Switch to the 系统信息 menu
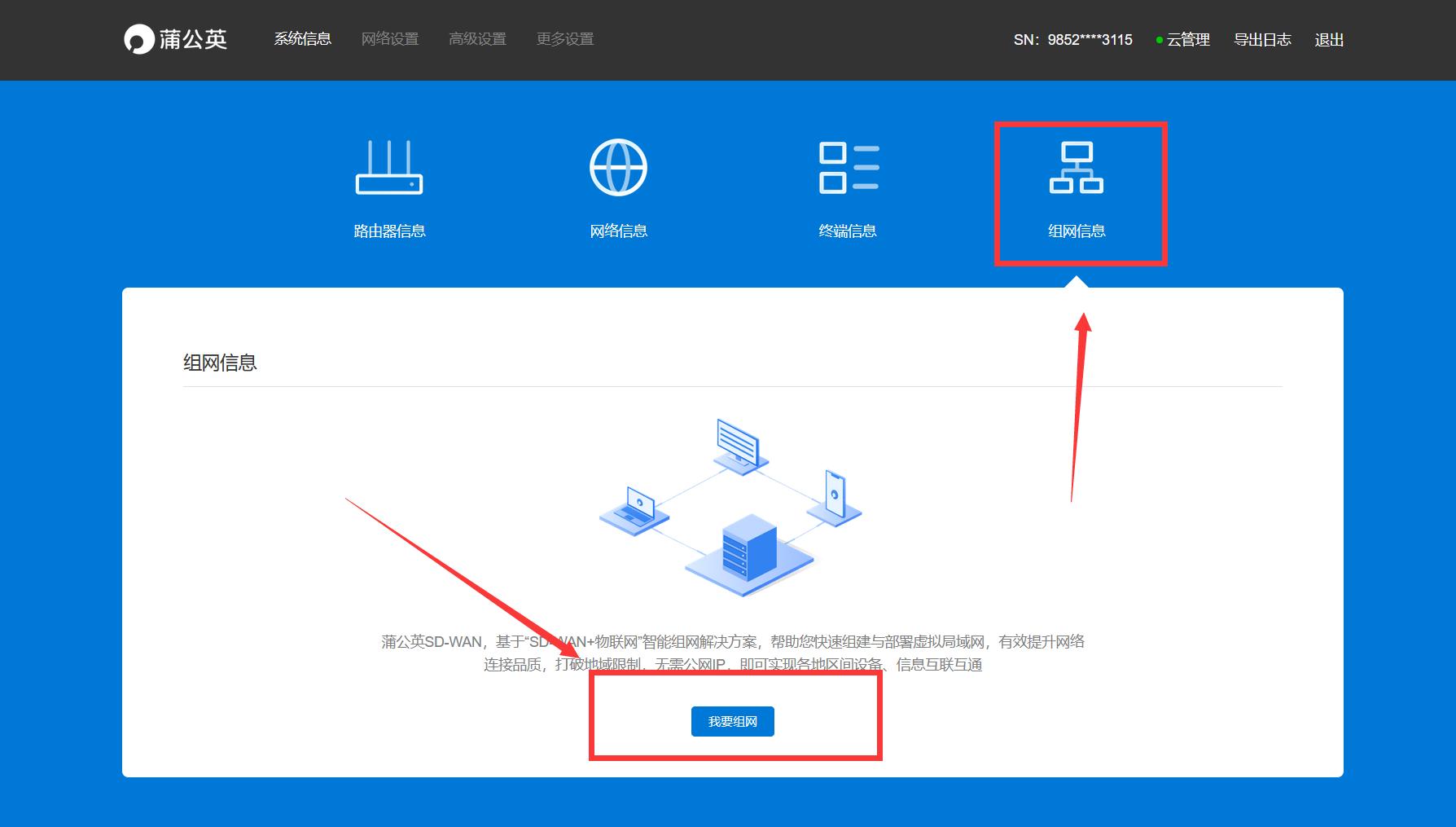The width and height of the screenshot is (1456, 827). pos(302,39)
